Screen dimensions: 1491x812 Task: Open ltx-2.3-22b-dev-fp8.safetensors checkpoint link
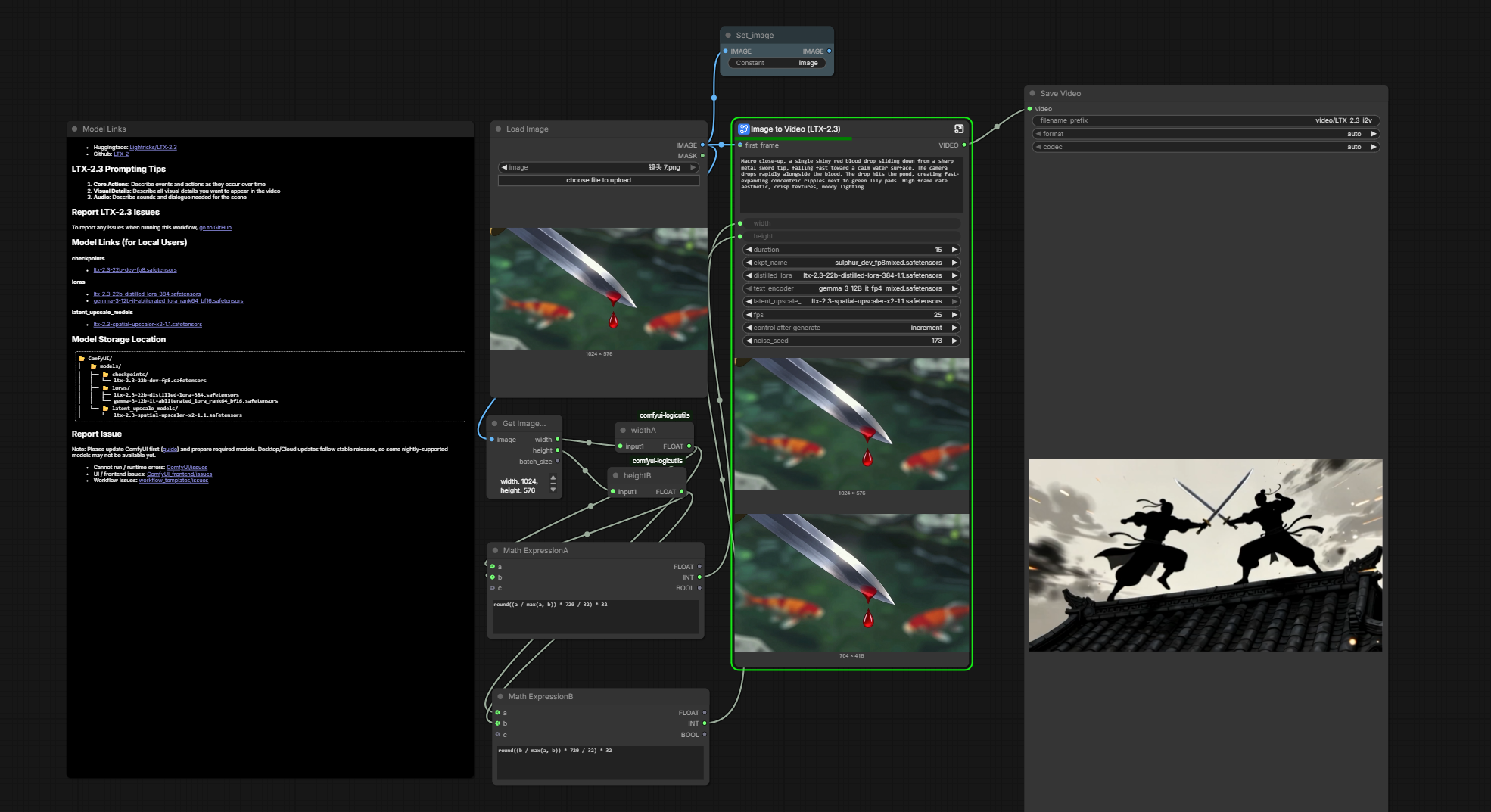[x=135, y=270]
